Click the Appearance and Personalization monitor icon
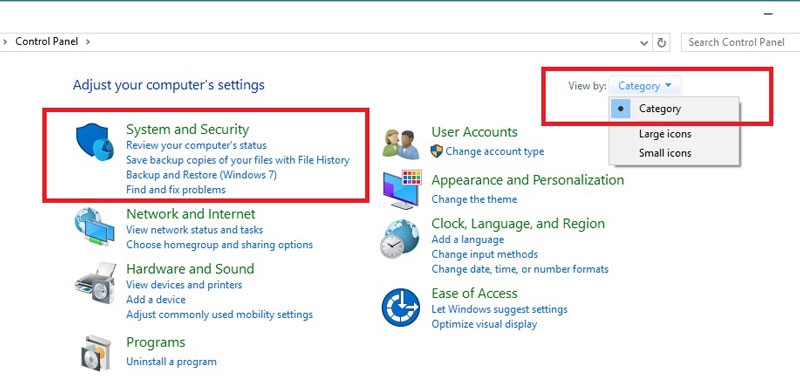The width and height of the screenshot is (800, 390). pyautogui.click(x=402, y=189)
